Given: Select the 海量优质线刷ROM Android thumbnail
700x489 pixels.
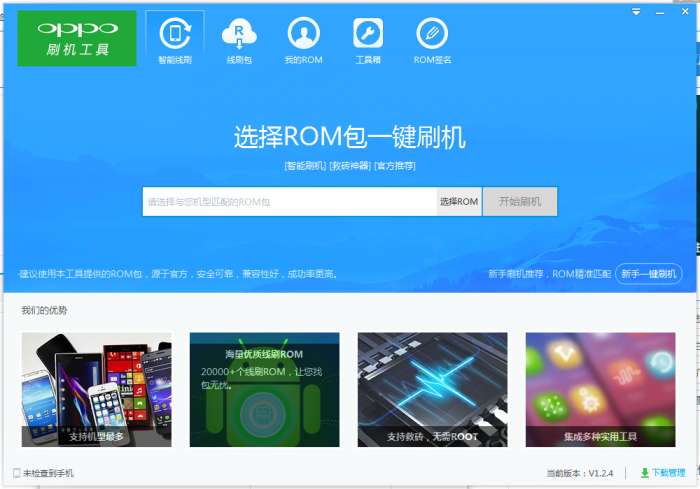Looking at the screenshot, I should coord(264,389).
